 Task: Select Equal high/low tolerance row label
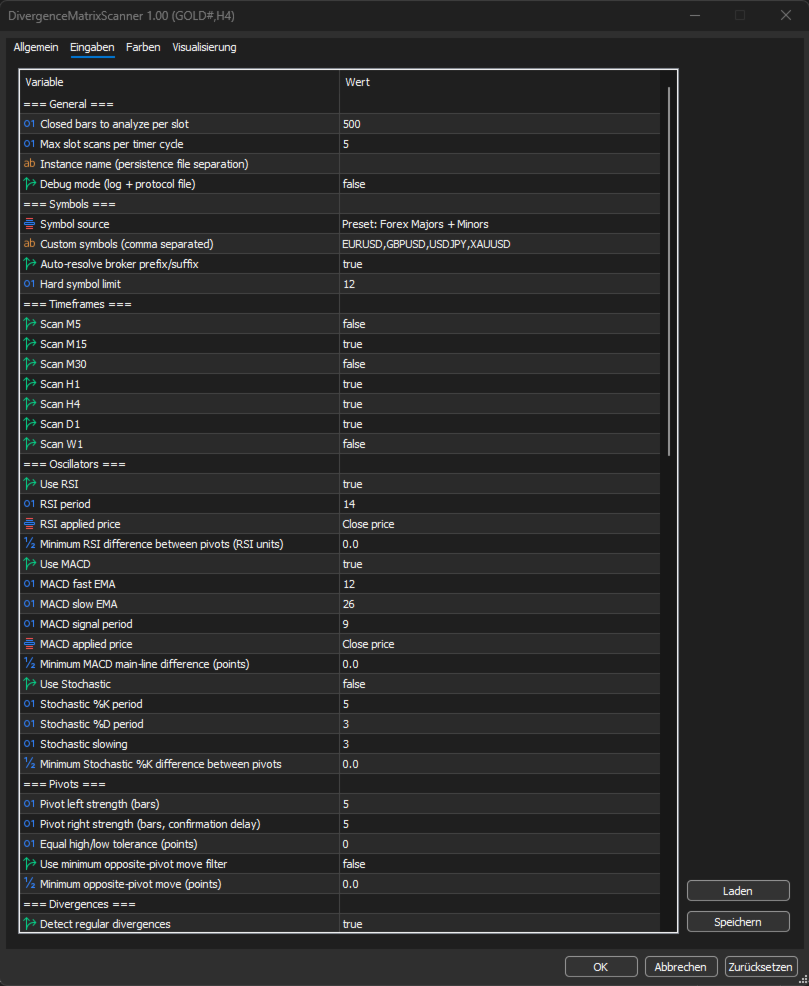pyautogui.click(x=119, y=844)
